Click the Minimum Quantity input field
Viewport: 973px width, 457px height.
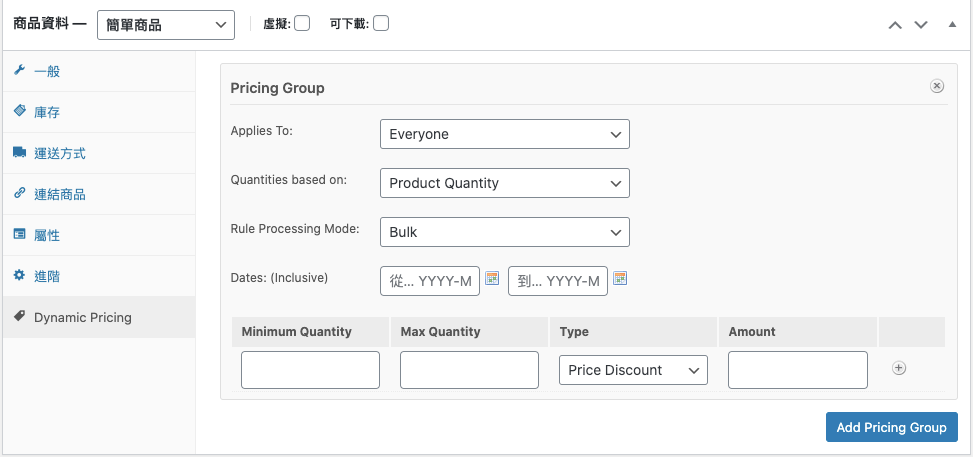click(x=310, y=370)
